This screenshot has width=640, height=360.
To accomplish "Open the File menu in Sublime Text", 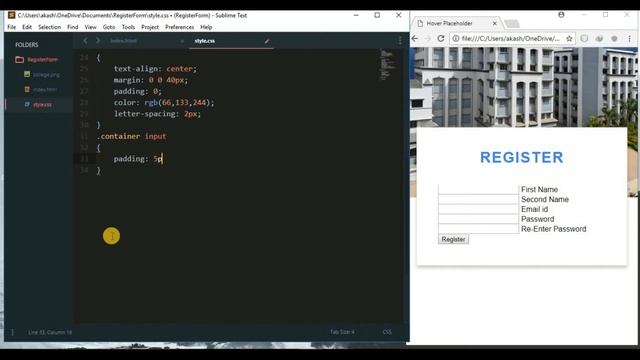I will (11, 27).
